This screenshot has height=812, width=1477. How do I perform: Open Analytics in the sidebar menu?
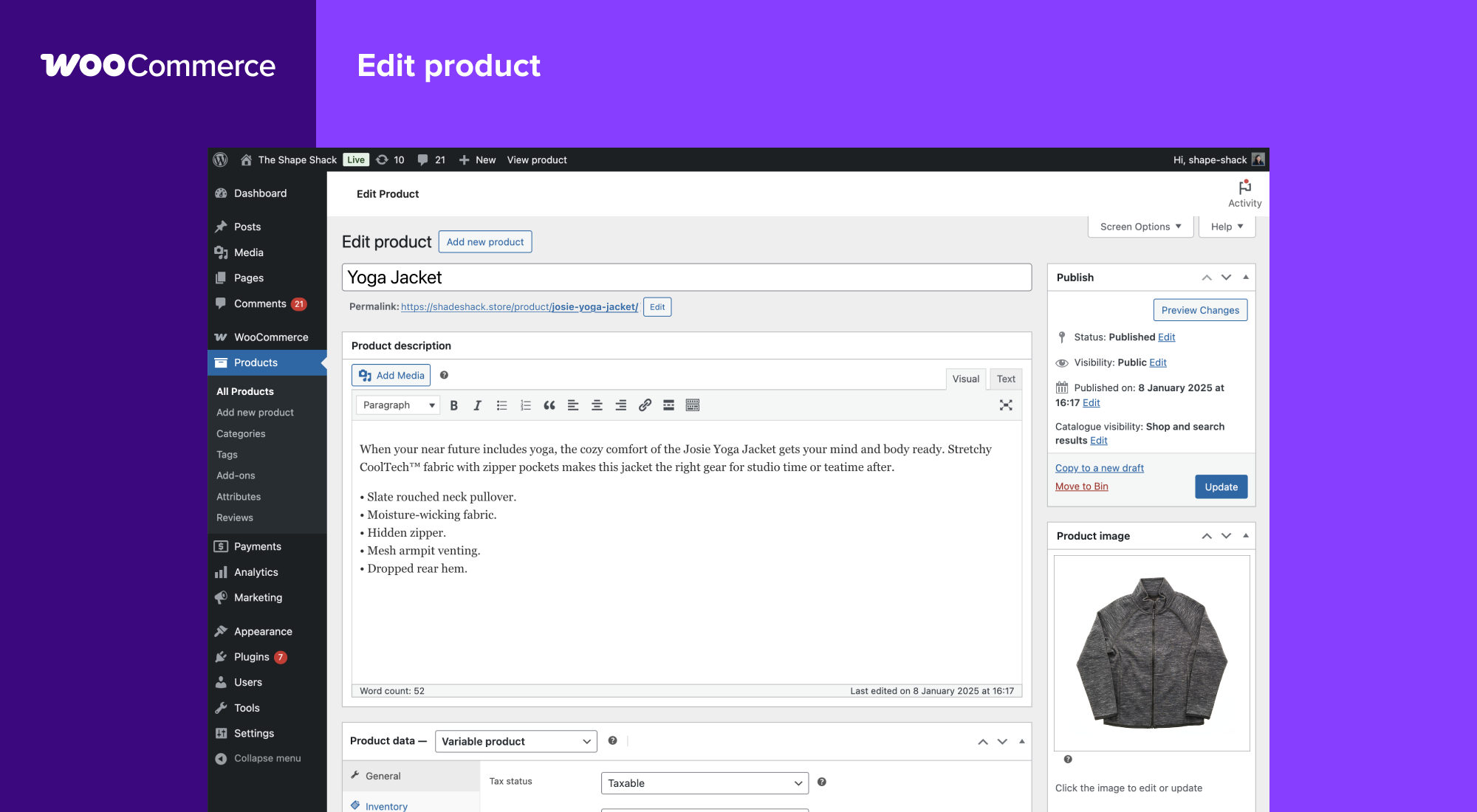256,572
